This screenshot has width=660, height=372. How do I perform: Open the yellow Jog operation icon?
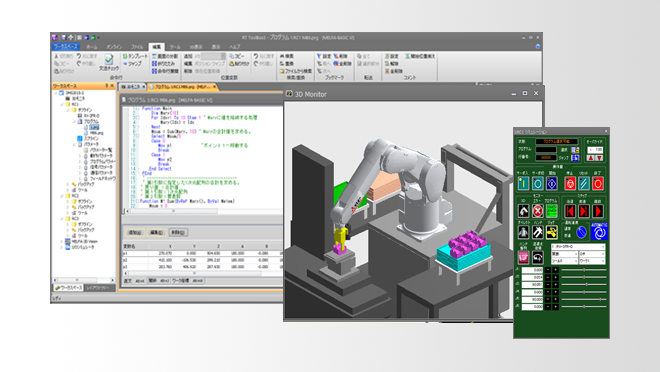point(552,232)
